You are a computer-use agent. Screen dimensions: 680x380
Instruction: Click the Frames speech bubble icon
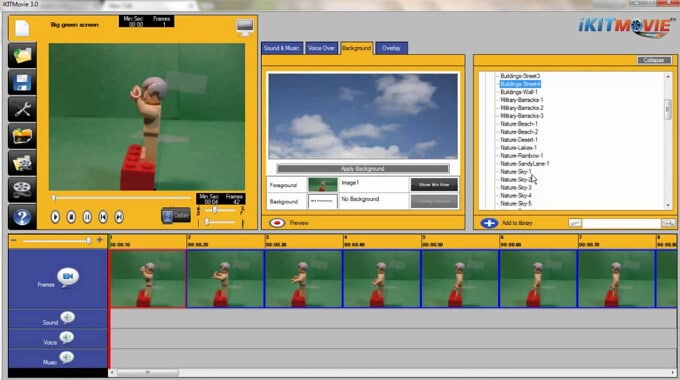(x=68, y=277)
